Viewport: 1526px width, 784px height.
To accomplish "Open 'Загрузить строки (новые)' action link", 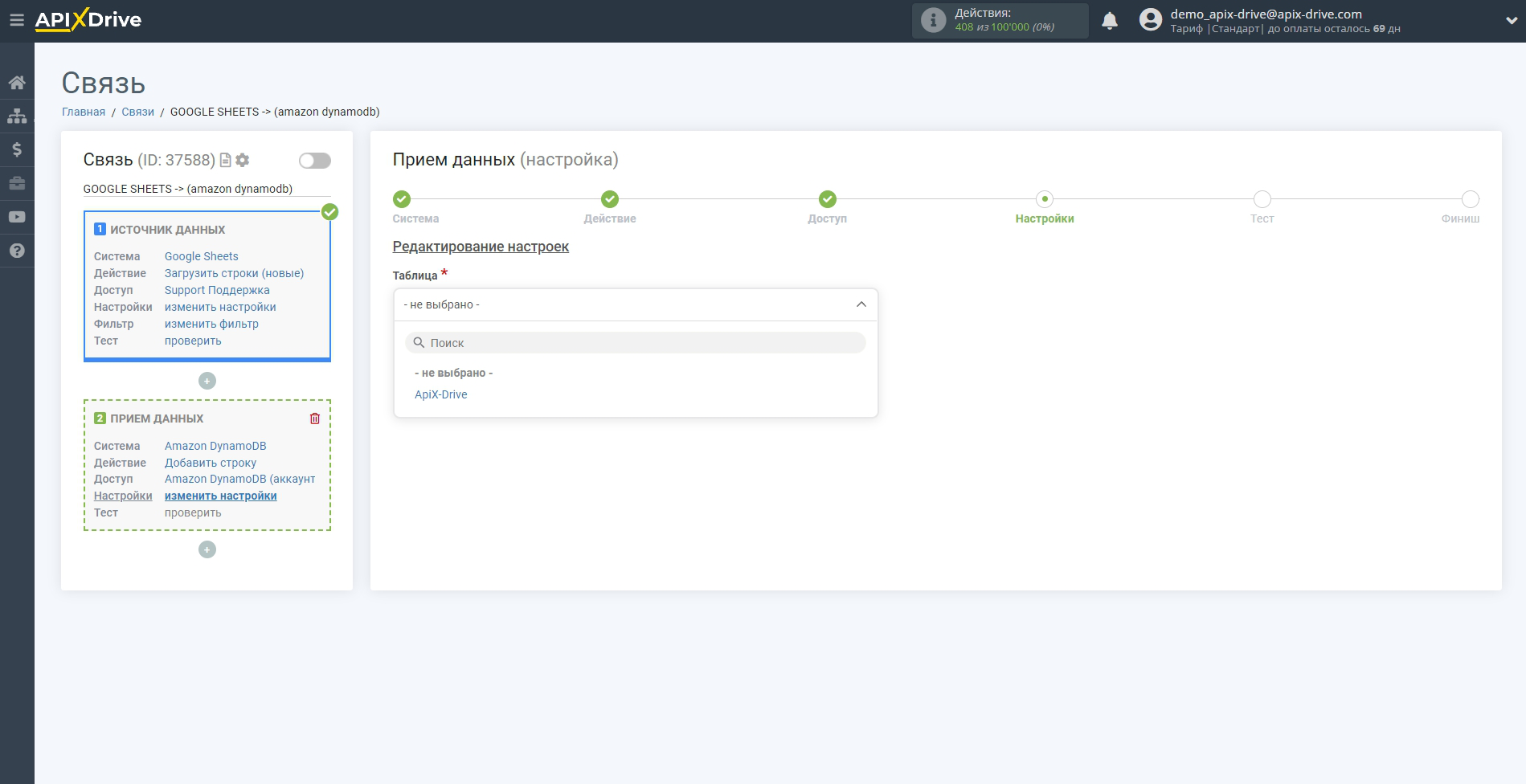I will tap(235, 273).
